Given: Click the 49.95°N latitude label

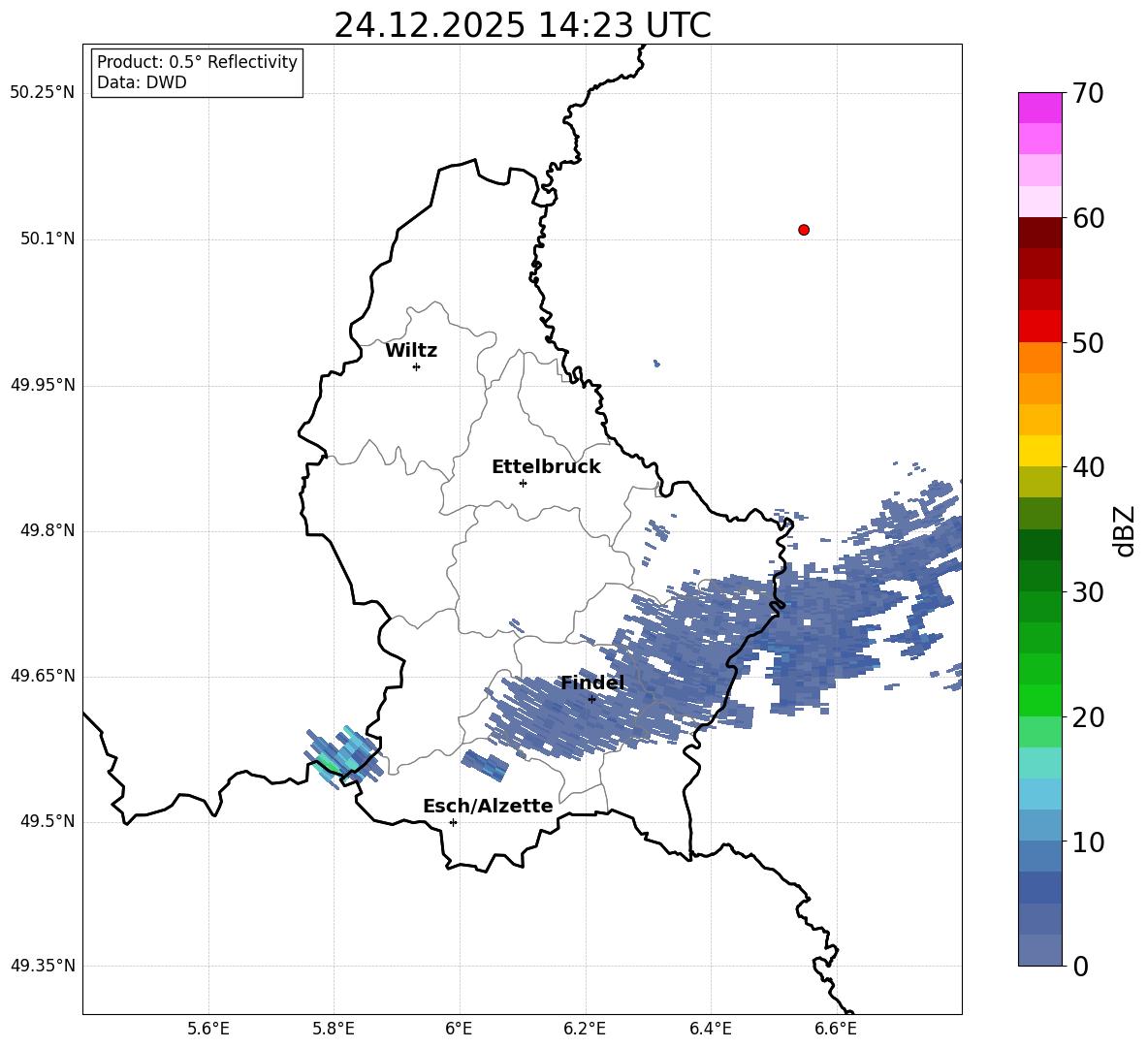Looking at the screenshot, I should click(x=43, y=385).
